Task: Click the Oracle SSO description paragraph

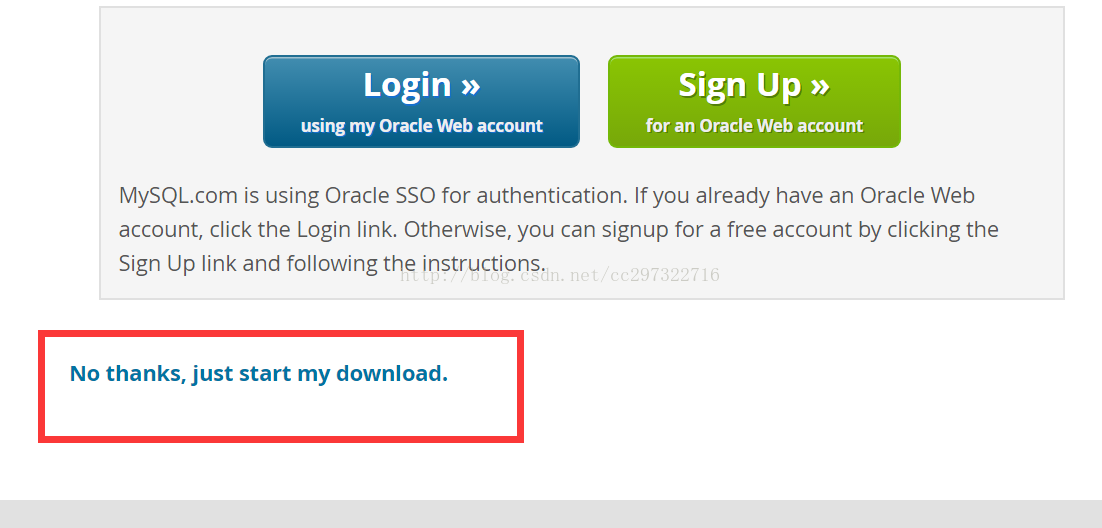Action: (558, 229)
